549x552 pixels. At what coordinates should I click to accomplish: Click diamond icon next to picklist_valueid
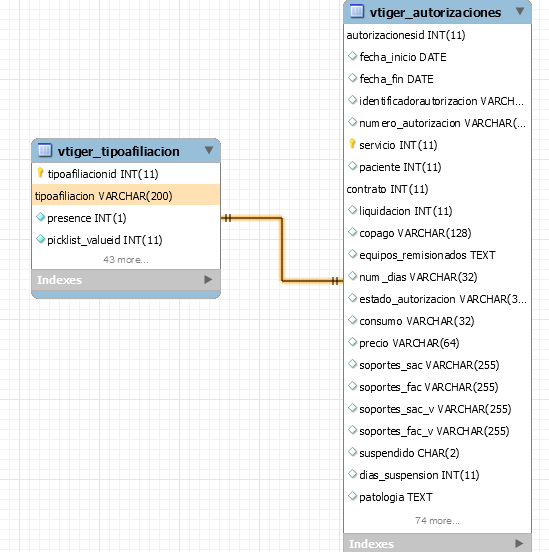coord(40,239)
